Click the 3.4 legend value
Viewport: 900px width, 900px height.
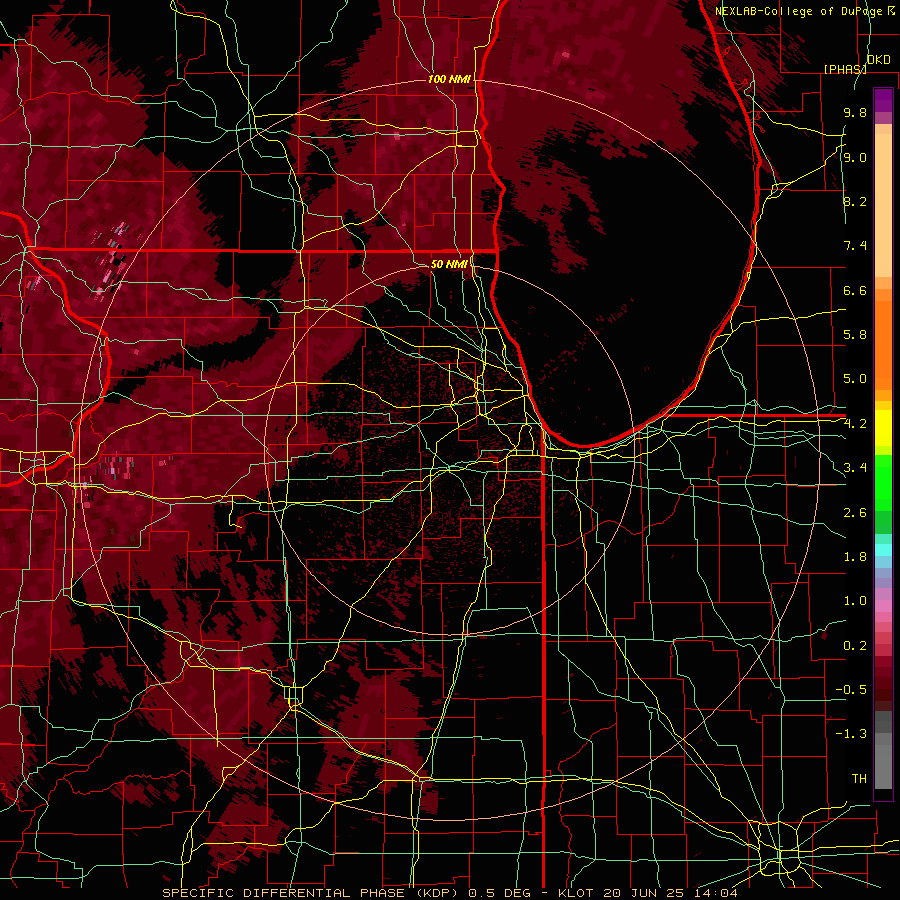pyautogui.click(x=855, y=468)
